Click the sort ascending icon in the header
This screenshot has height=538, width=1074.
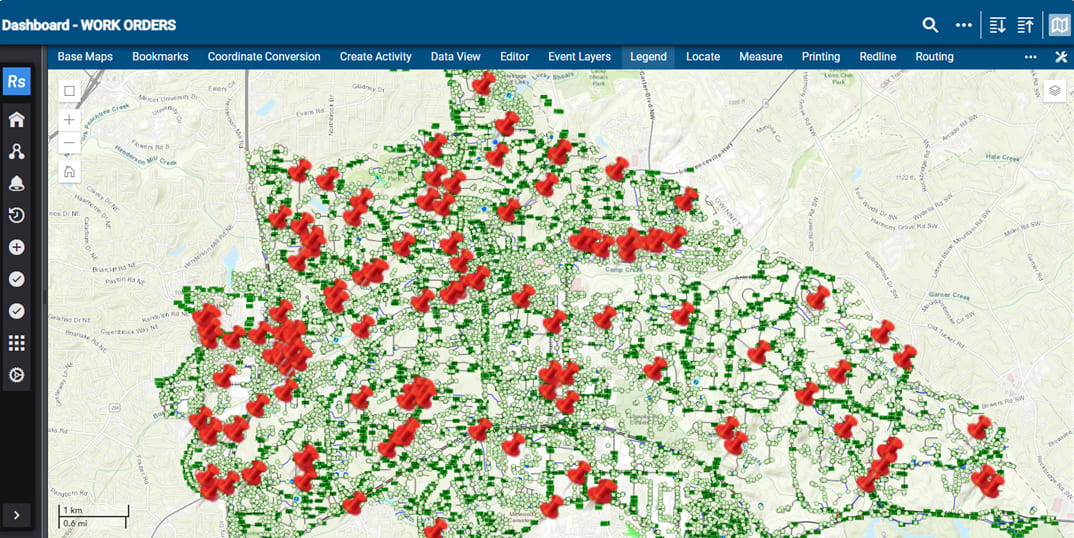point(1025,25)
